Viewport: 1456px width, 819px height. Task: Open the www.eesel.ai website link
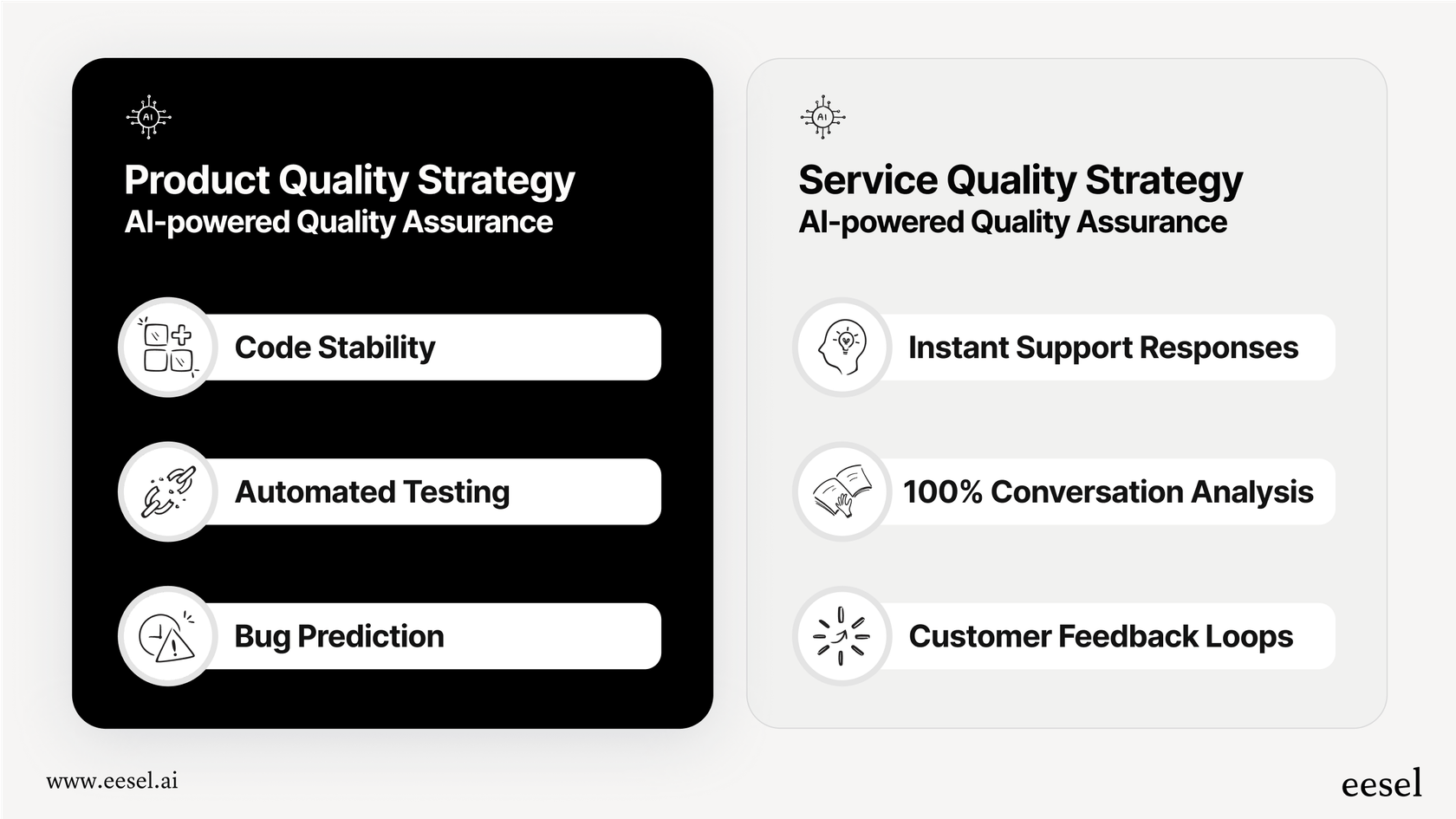coord(112,781)
